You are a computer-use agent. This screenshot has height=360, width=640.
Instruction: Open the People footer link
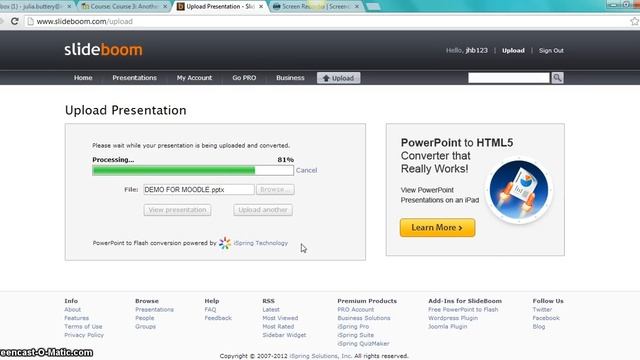pyautogui.click(x=144, y=318)
